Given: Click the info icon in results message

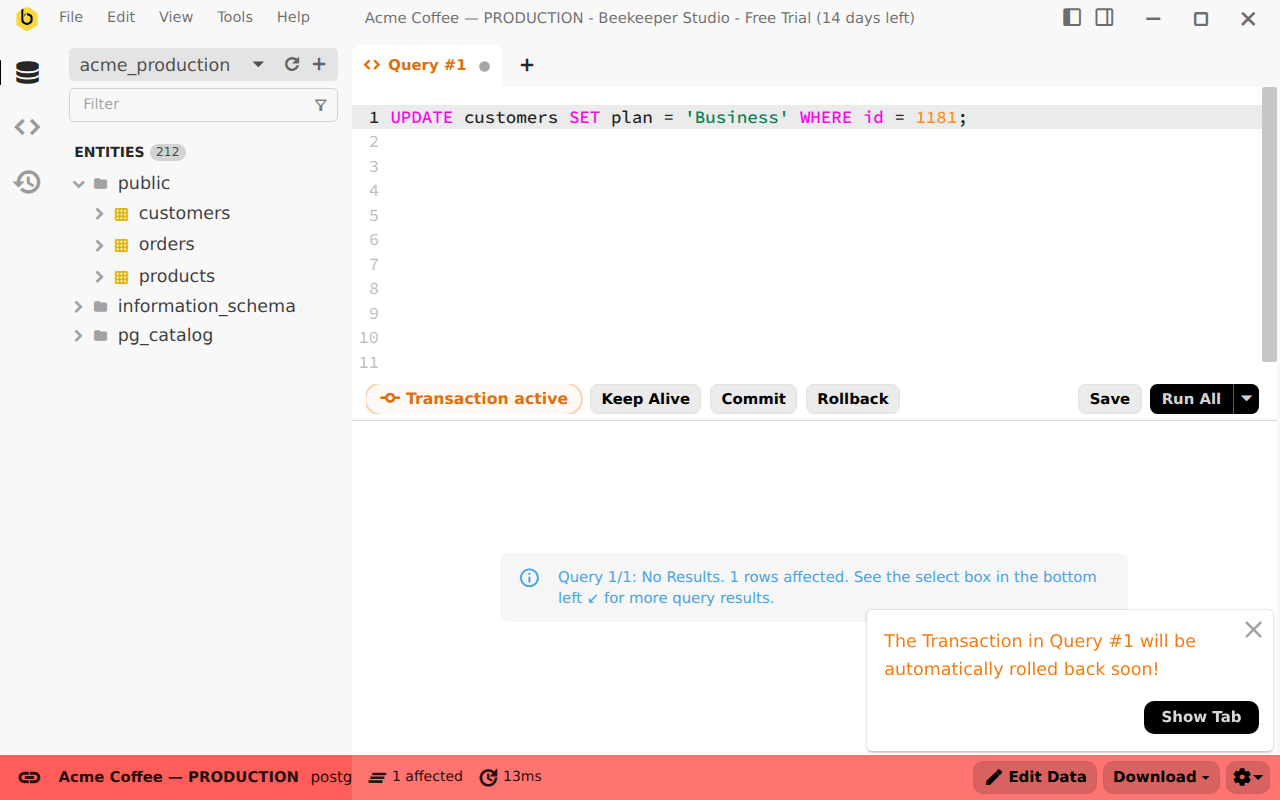Looking at the screenshot, I should 529,577.
